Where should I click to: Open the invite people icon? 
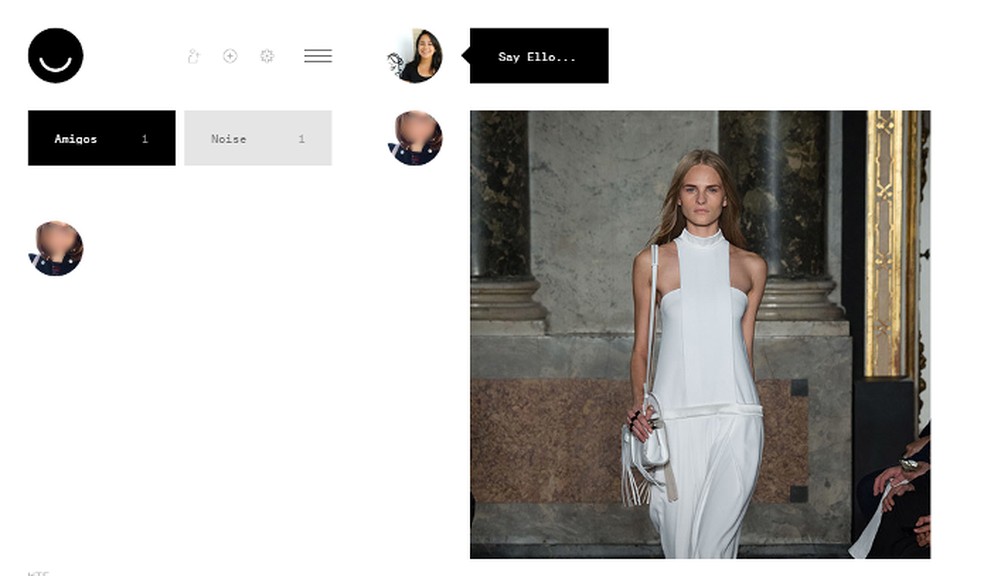[193, 56]
